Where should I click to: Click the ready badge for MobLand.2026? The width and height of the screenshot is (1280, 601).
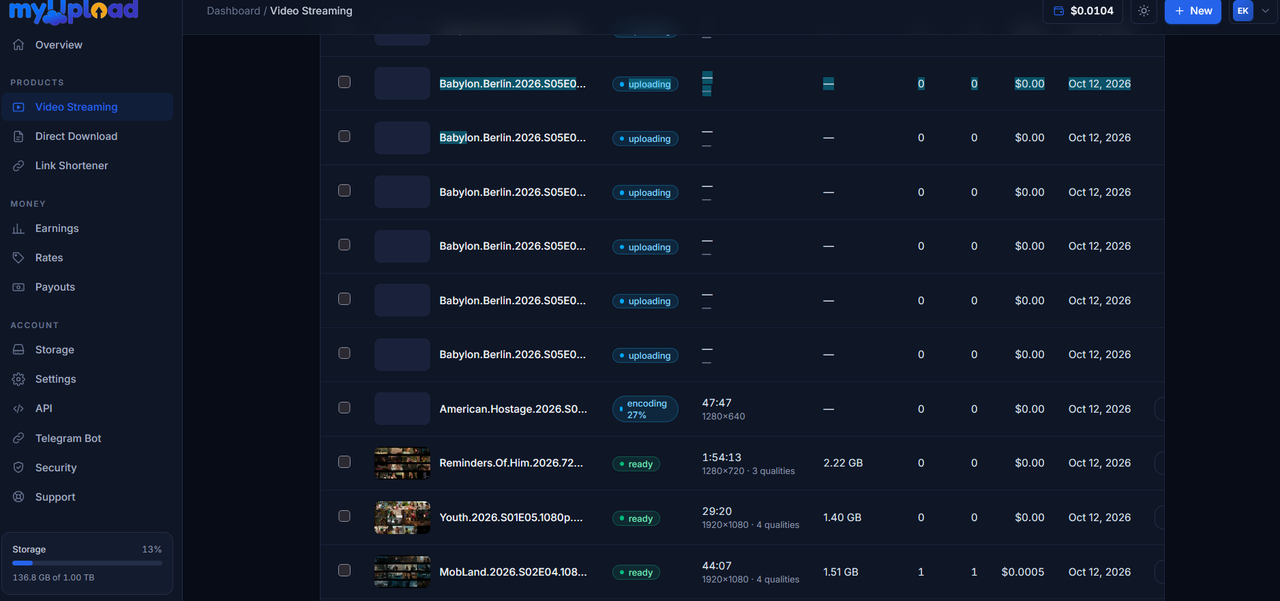point(636,572)
